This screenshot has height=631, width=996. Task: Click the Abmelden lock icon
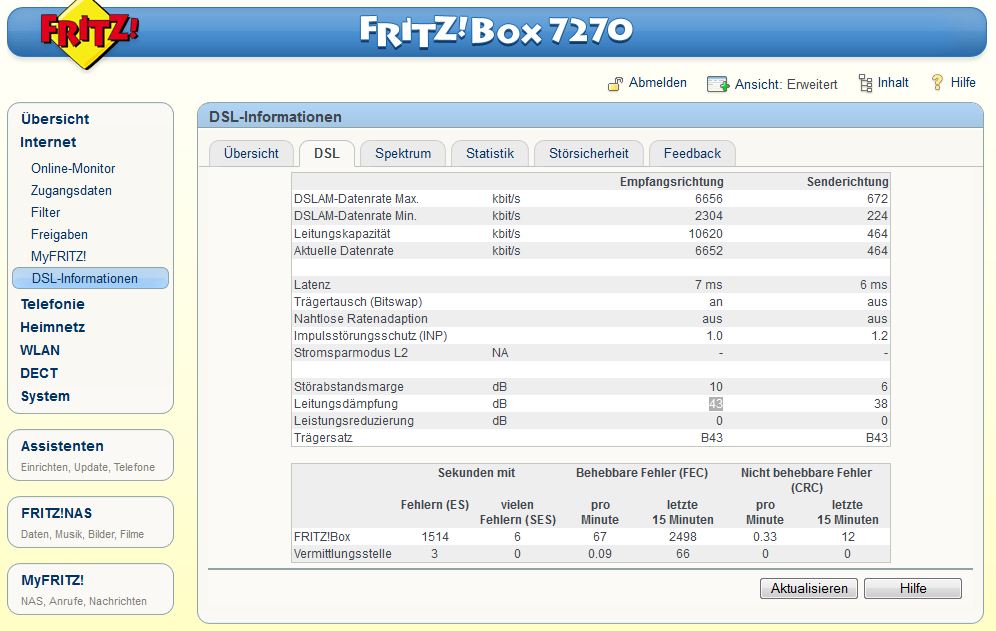pos(616,84)
